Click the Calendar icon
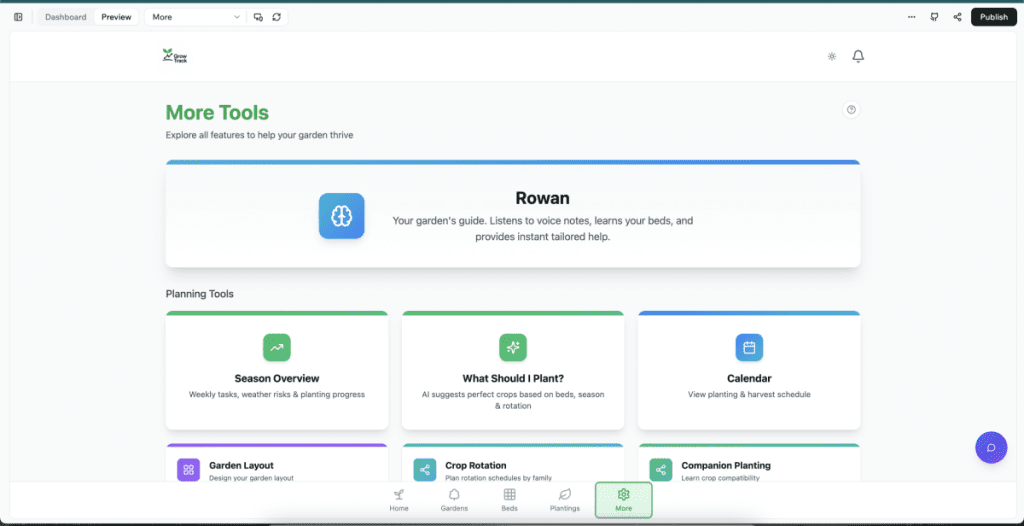This screenshot has width=1024, height=526. point(749,348)
